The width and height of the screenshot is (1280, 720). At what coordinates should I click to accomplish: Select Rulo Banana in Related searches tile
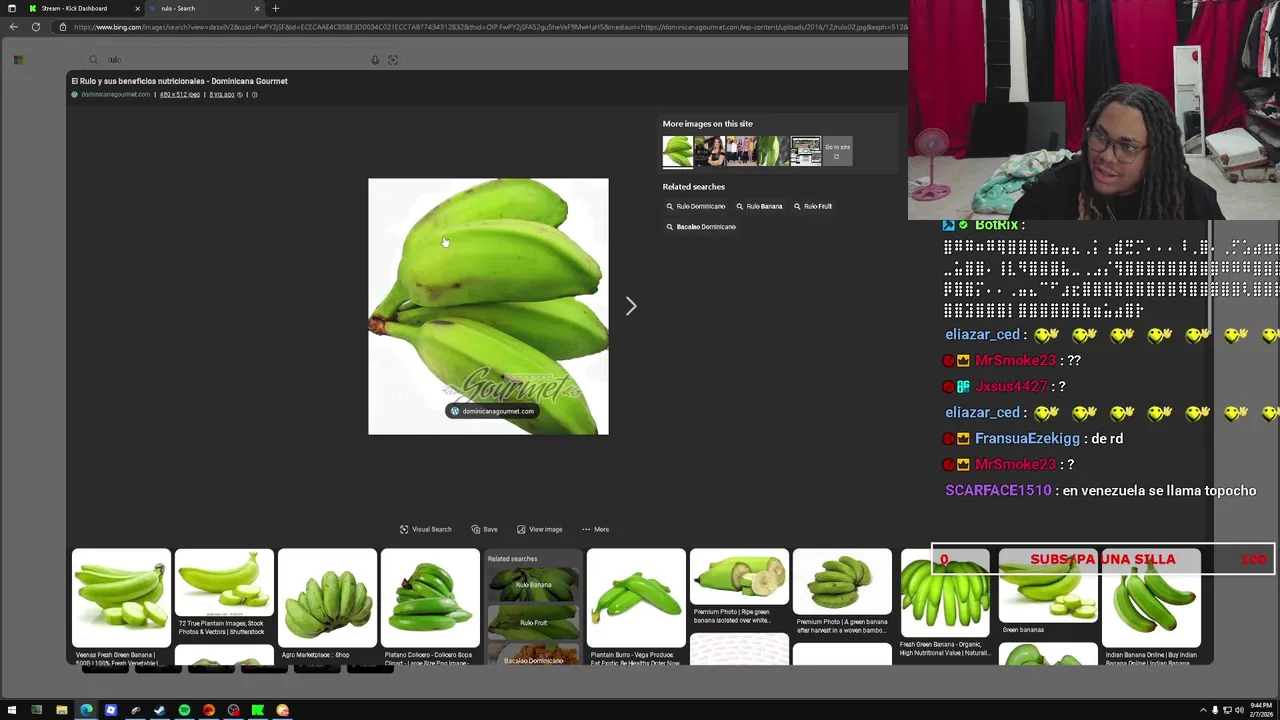tap(533, 585)
